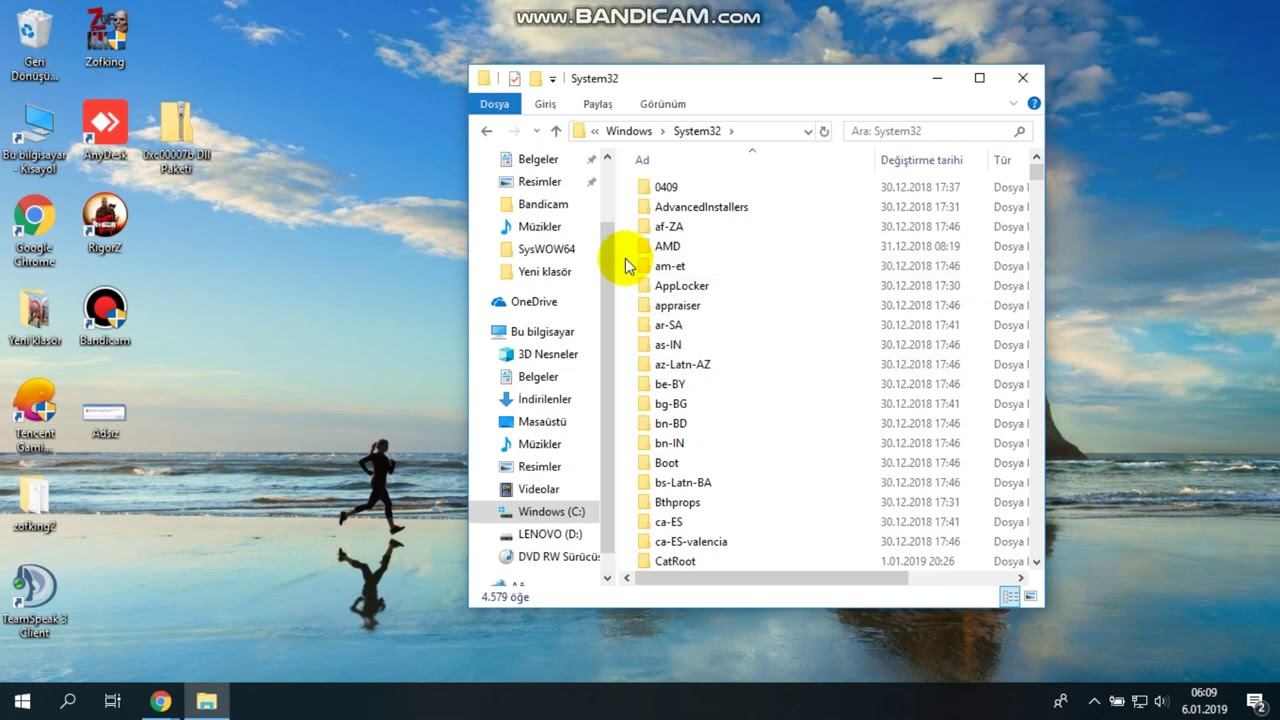The image size is (1280, 720).
Task: Open TeamSpeak 3 Client shortcut
Action: [35, 602]
